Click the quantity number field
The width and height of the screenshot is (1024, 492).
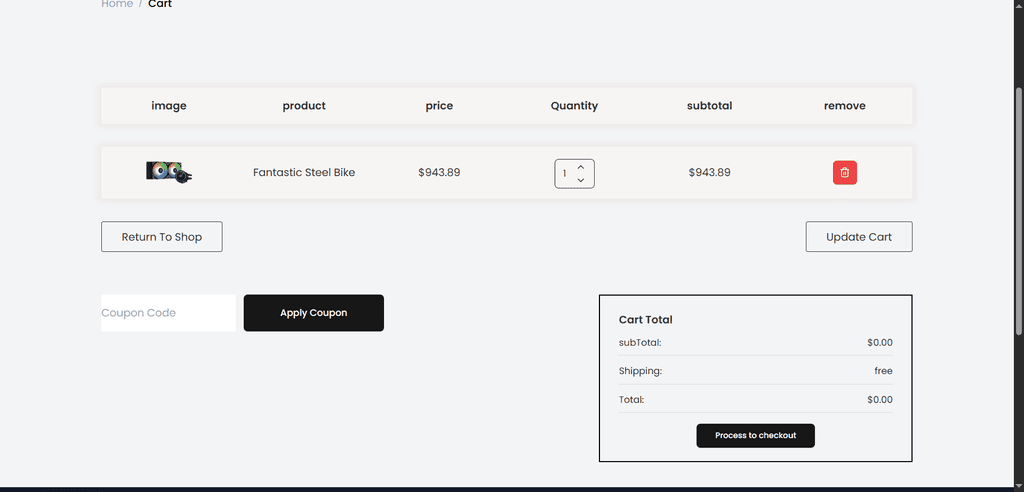(566, 174)
